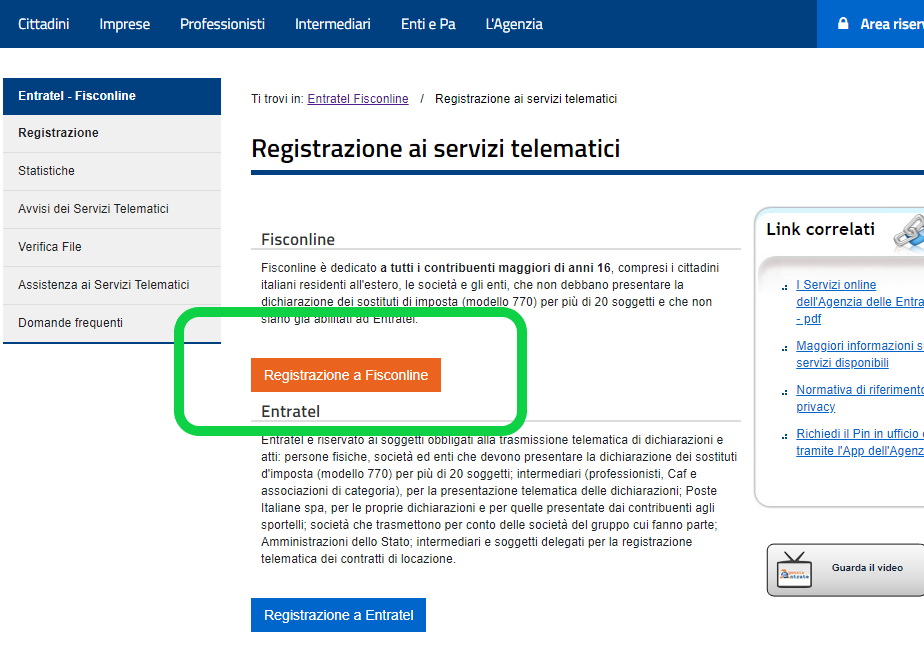924x651 pixels.
Task: Open the Imprese menu
Action: click(124, 24)
